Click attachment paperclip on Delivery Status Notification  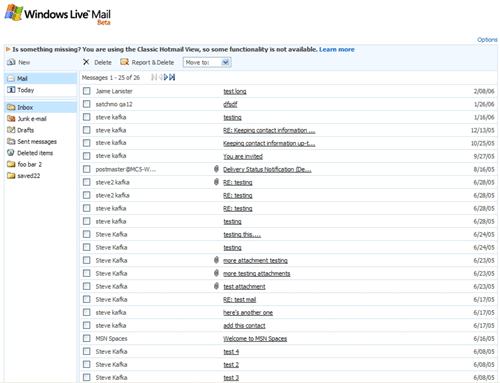(216, 169)
